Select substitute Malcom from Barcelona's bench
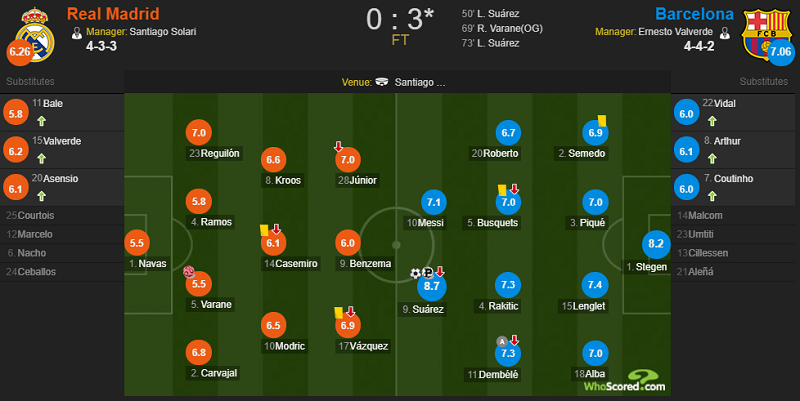 tap(733, 215)
